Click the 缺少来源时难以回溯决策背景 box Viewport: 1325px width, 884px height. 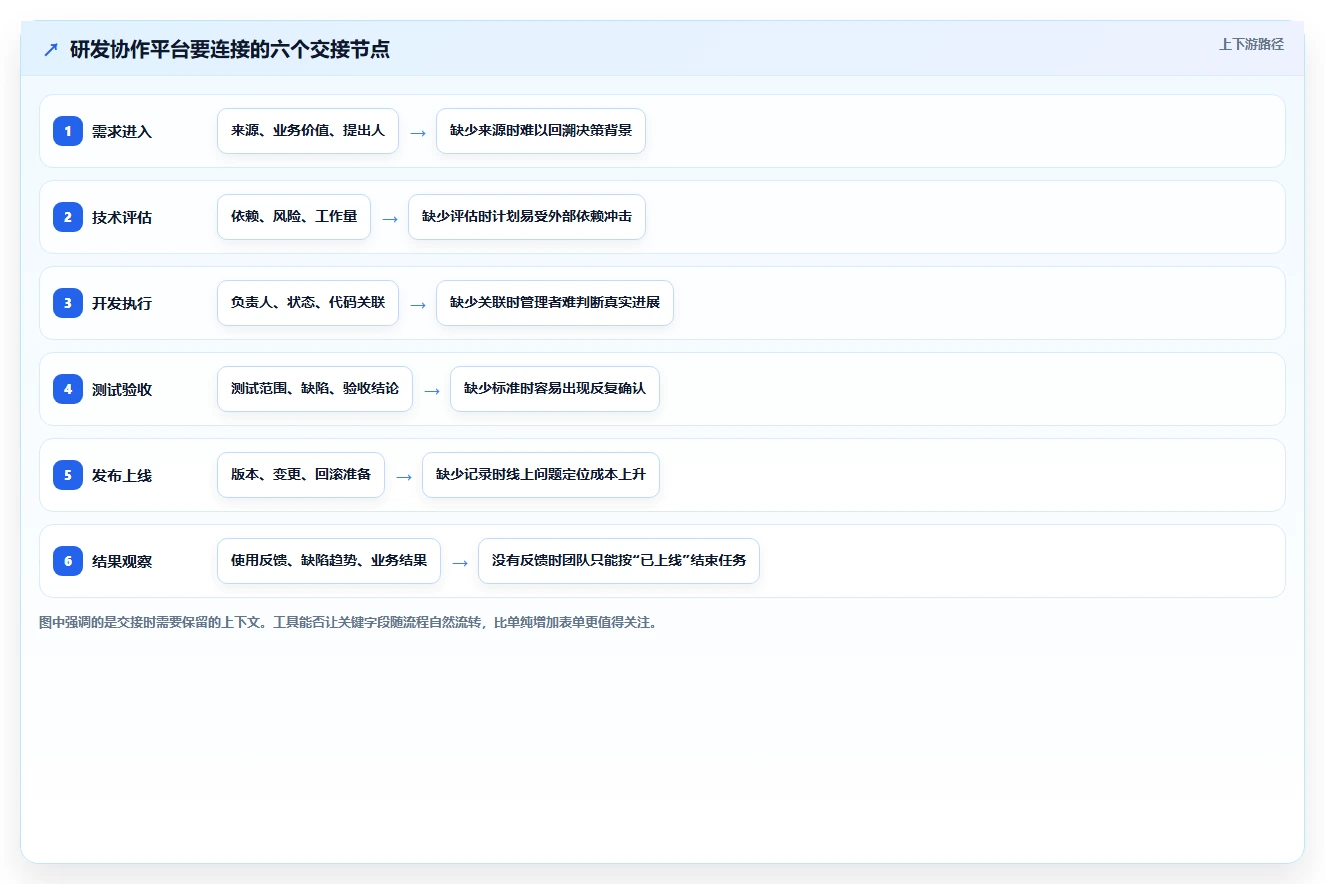click(x=541, y=131)
